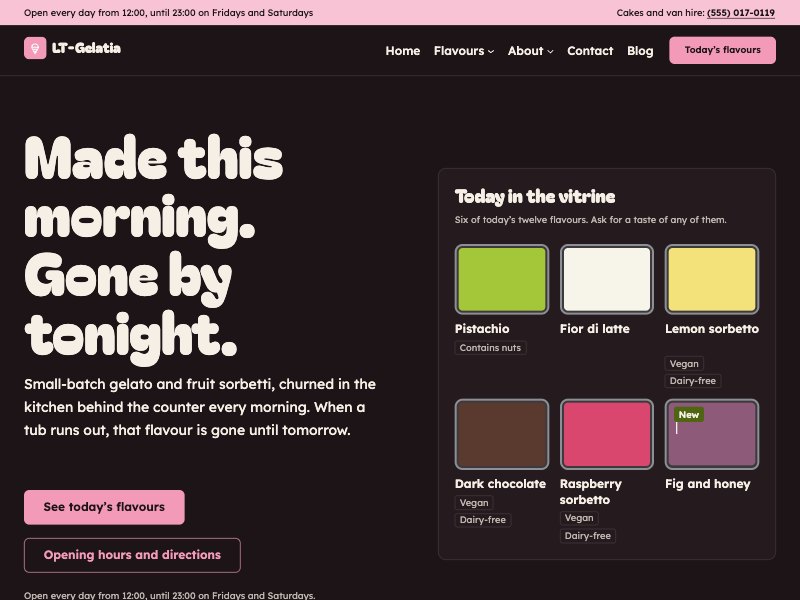Viewport: 800px width, 600px height.
Task: Click the Raspberry sorbetto flavour name
Action: (x=591, y=492)
